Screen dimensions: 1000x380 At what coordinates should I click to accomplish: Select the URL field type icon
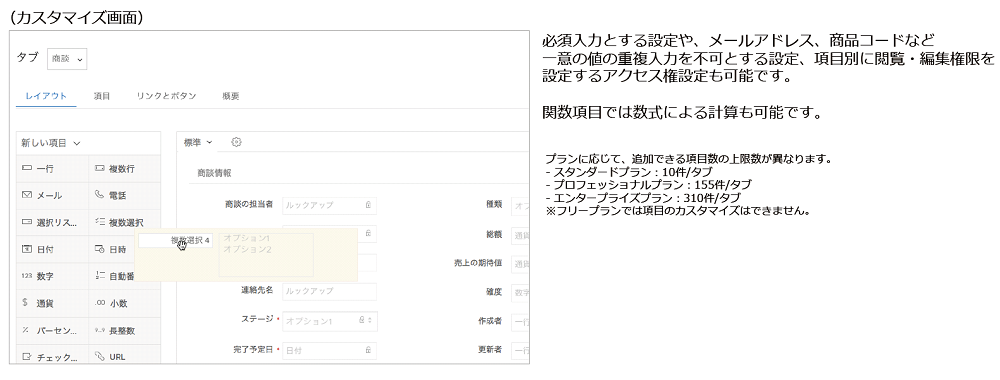coord(99,356)
